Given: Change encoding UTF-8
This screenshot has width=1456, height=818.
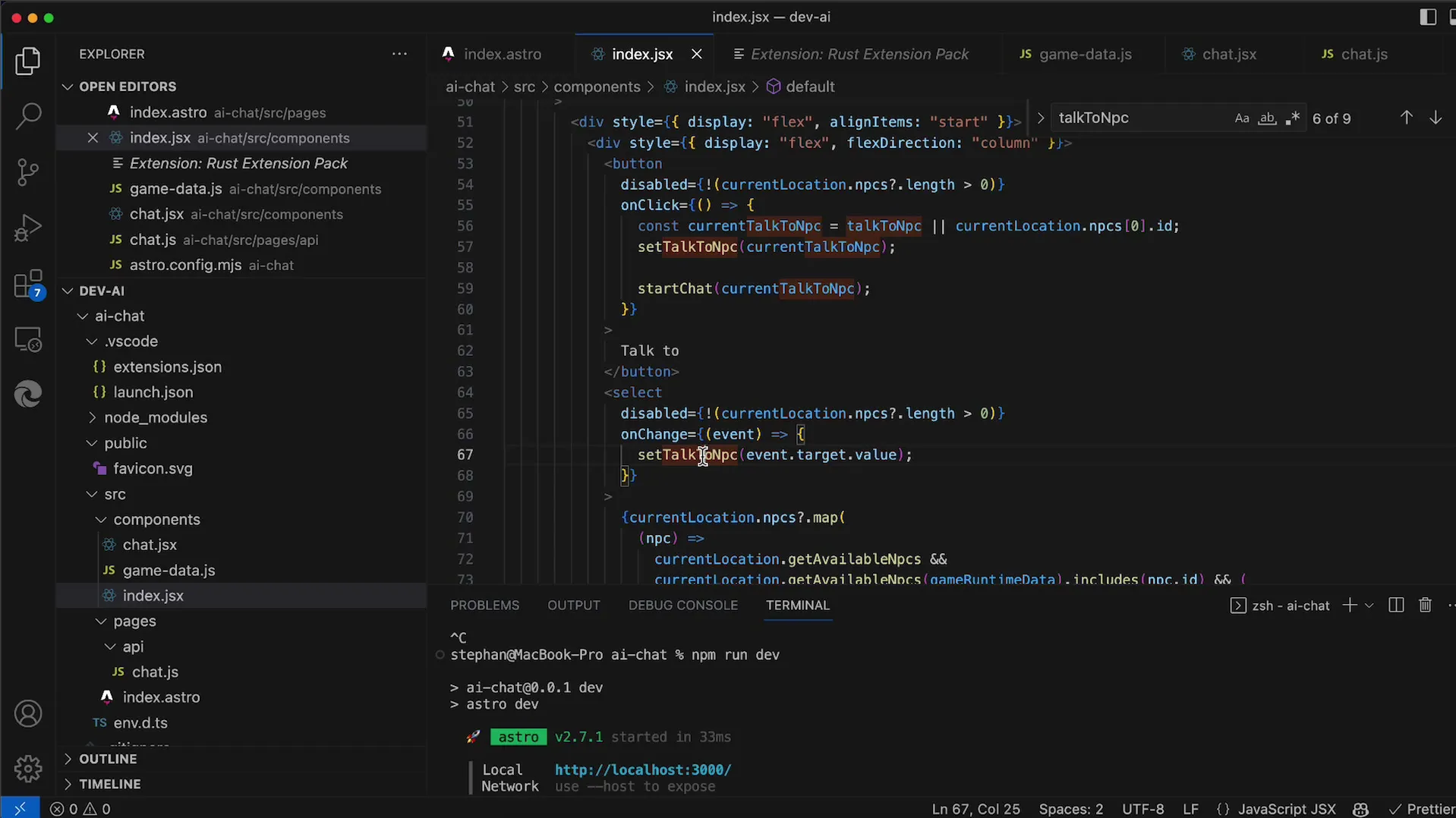Looking at the screenshot, I should (x=1142, y=809).
